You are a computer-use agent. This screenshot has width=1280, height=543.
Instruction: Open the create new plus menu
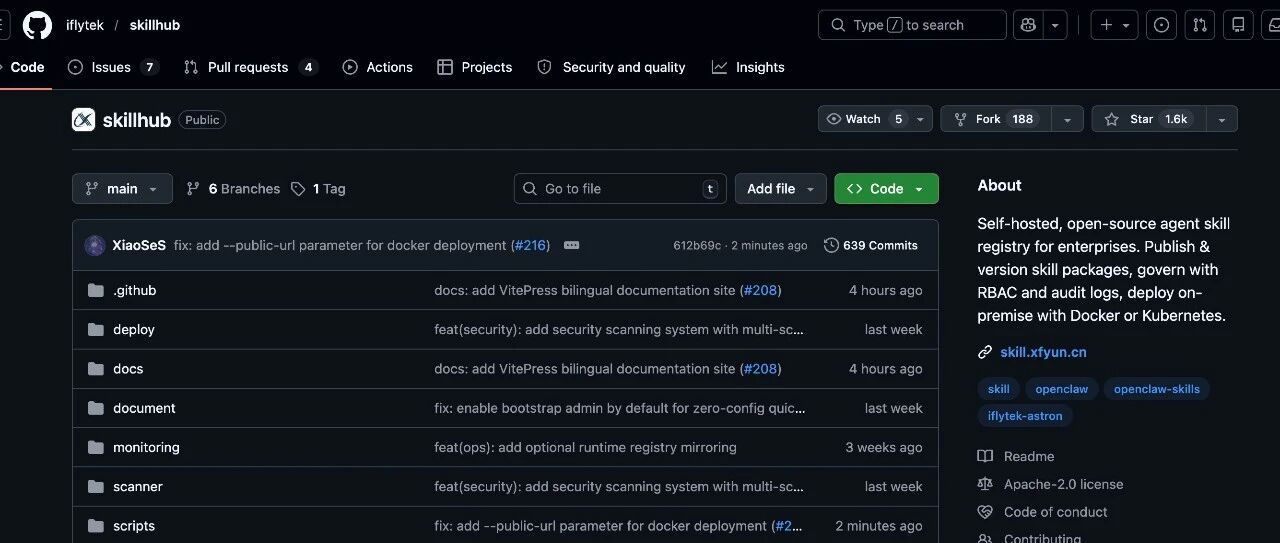tap(1115, 25)
